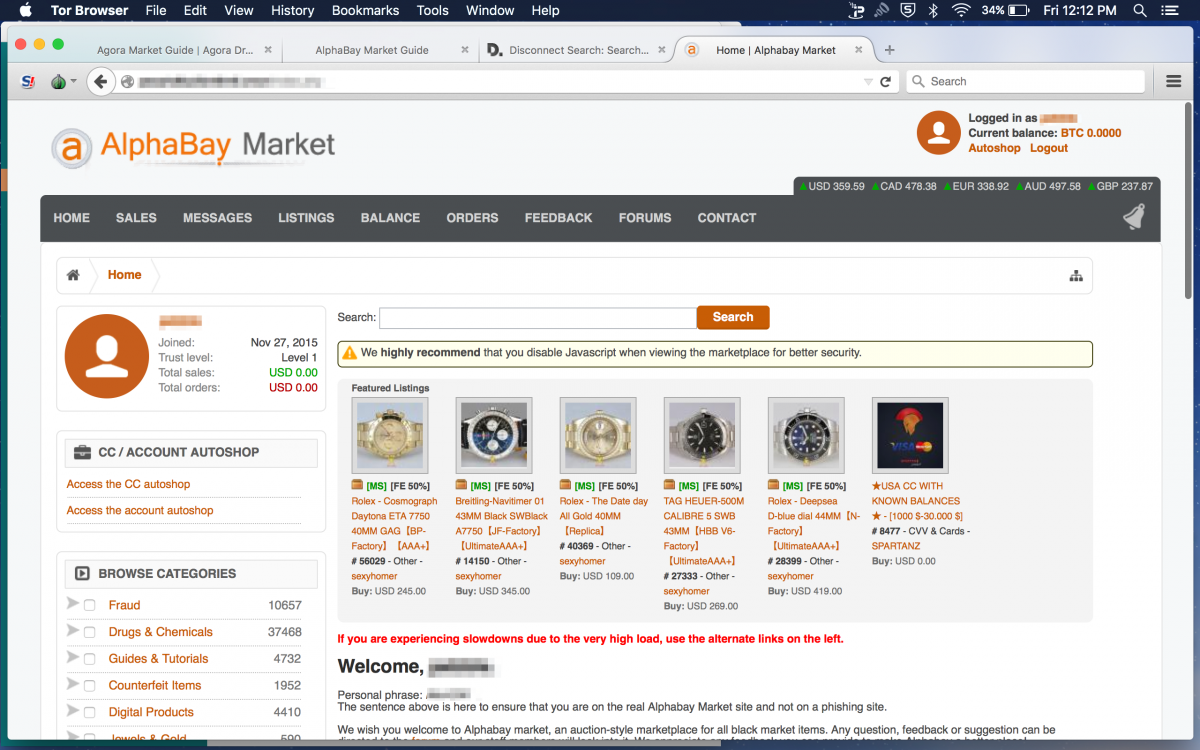Click the home icon in the breadcrumb
Image resolution: width=1200 pixels, height=750 pixels.
point(73,275)
